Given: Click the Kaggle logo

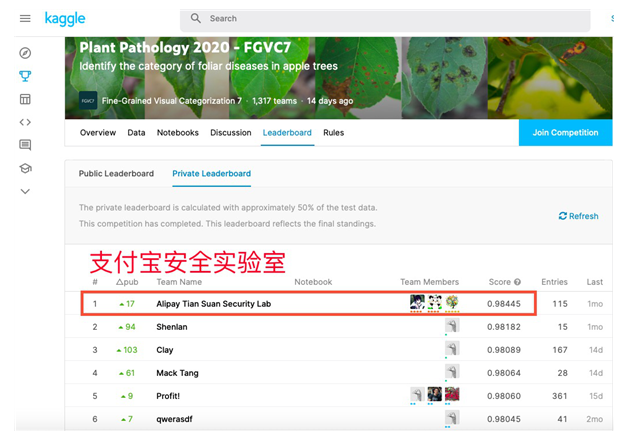Looking at the screenshot, I should click(65, 18).
